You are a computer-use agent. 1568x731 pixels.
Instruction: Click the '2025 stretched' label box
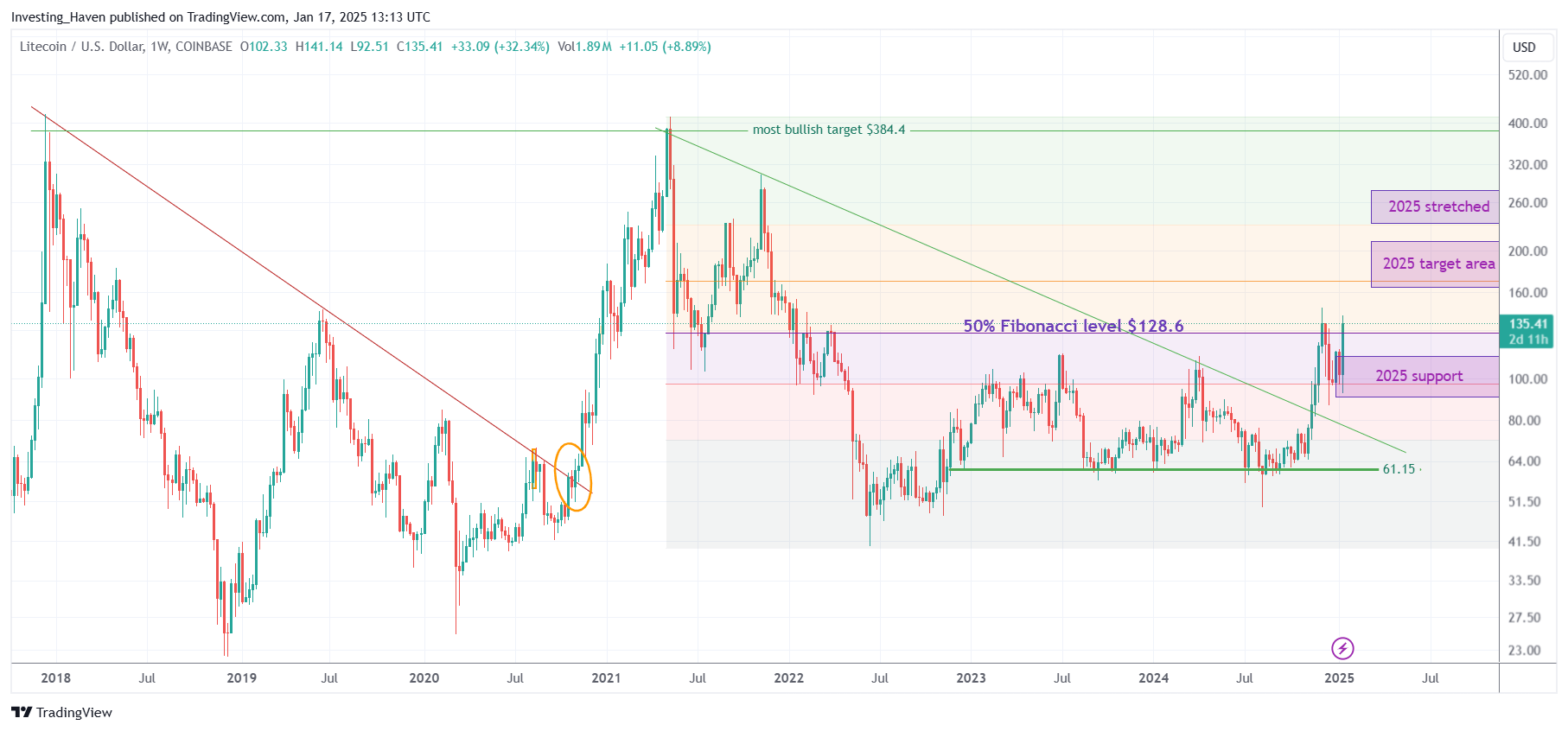click(x=1435, y=207)
